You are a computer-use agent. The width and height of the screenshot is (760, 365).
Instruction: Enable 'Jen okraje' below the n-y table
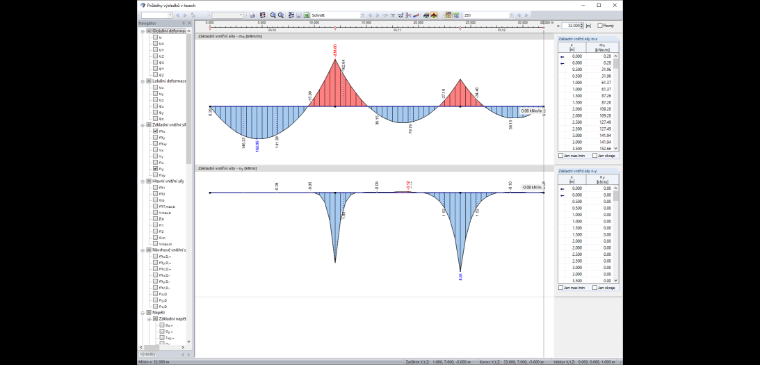pos(595,287)
